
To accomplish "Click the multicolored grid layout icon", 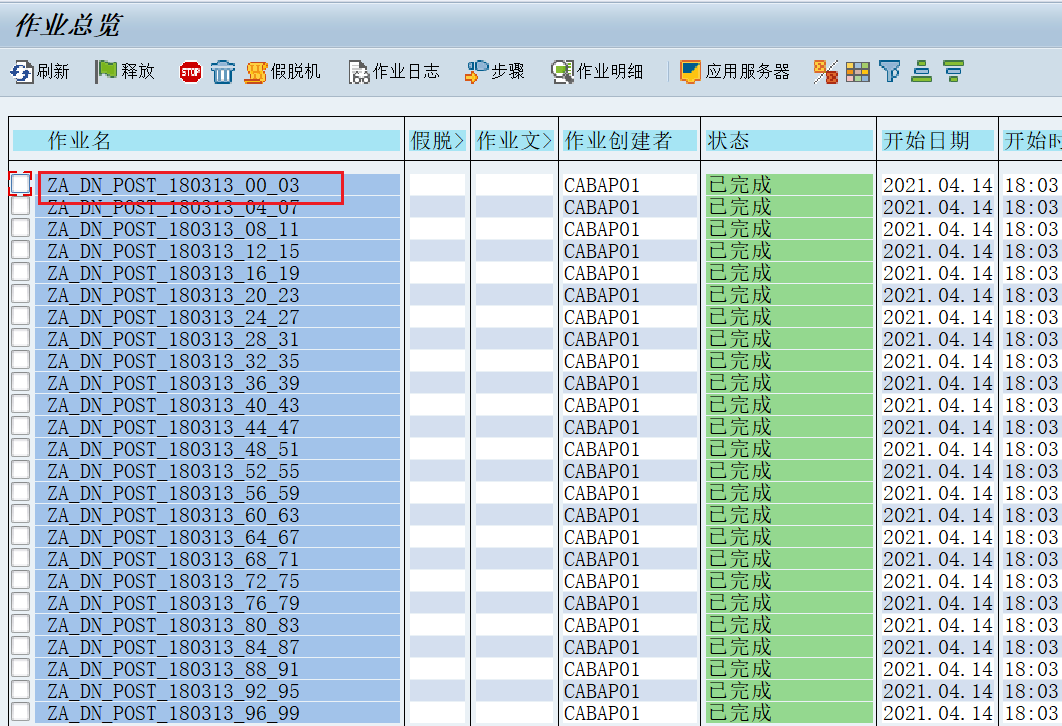I will (857, 71).
